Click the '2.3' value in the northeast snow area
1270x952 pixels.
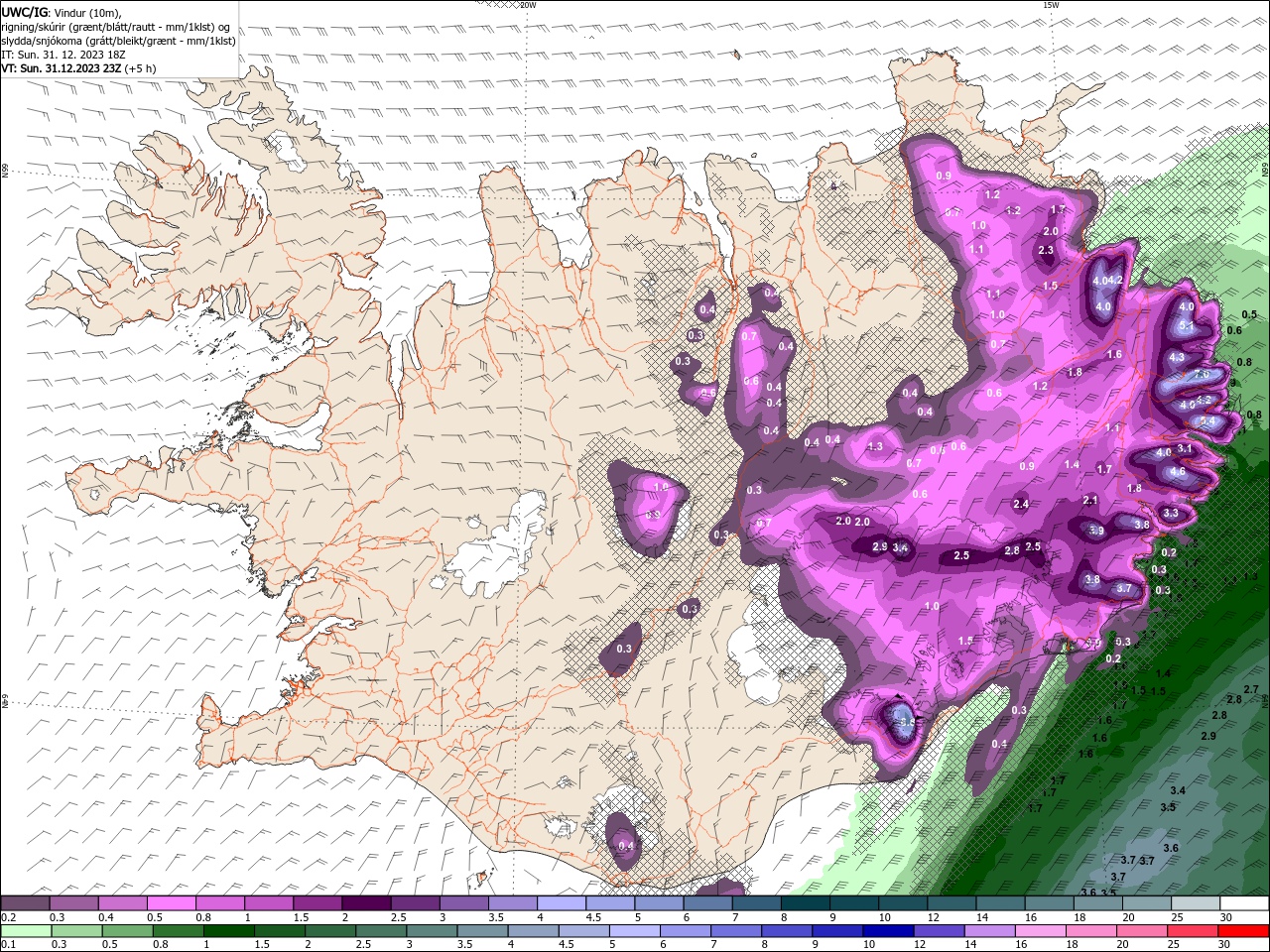click(x=1046, y=251)
